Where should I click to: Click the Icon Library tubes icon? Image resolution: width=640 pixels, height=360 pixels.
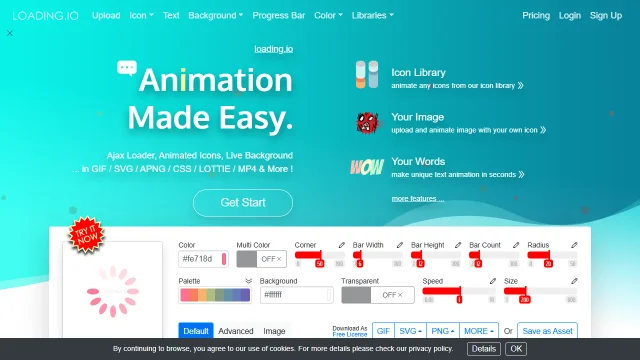click(367, 75)
